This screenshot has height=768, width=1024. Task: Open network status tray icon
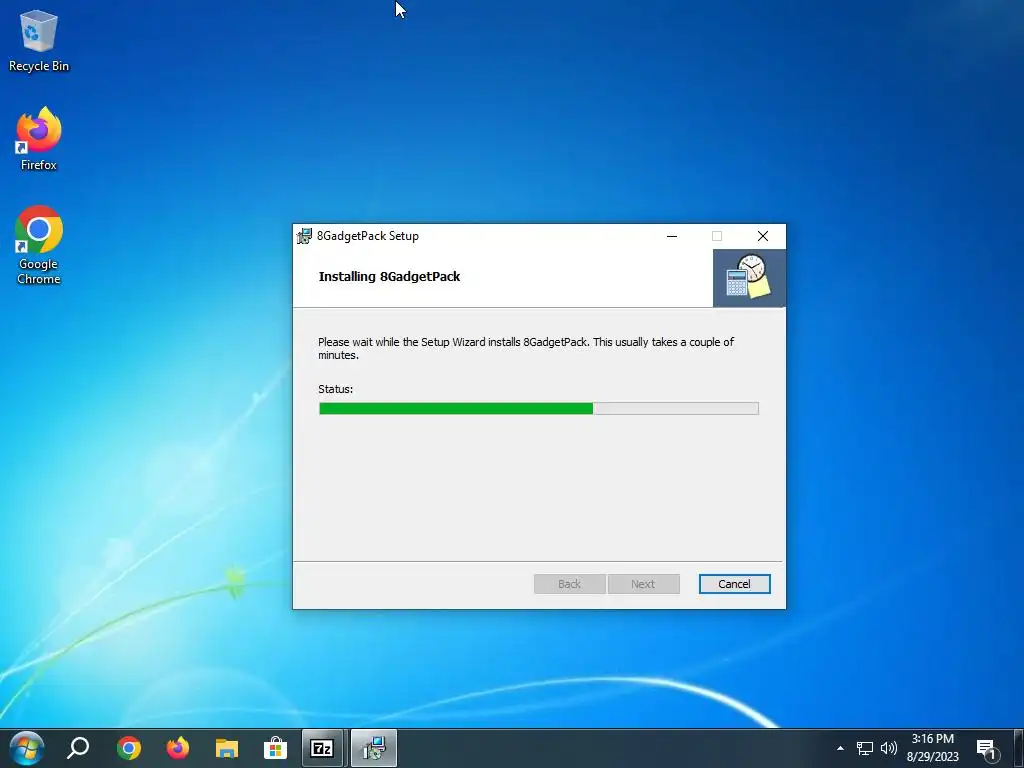tap(865, 748)
